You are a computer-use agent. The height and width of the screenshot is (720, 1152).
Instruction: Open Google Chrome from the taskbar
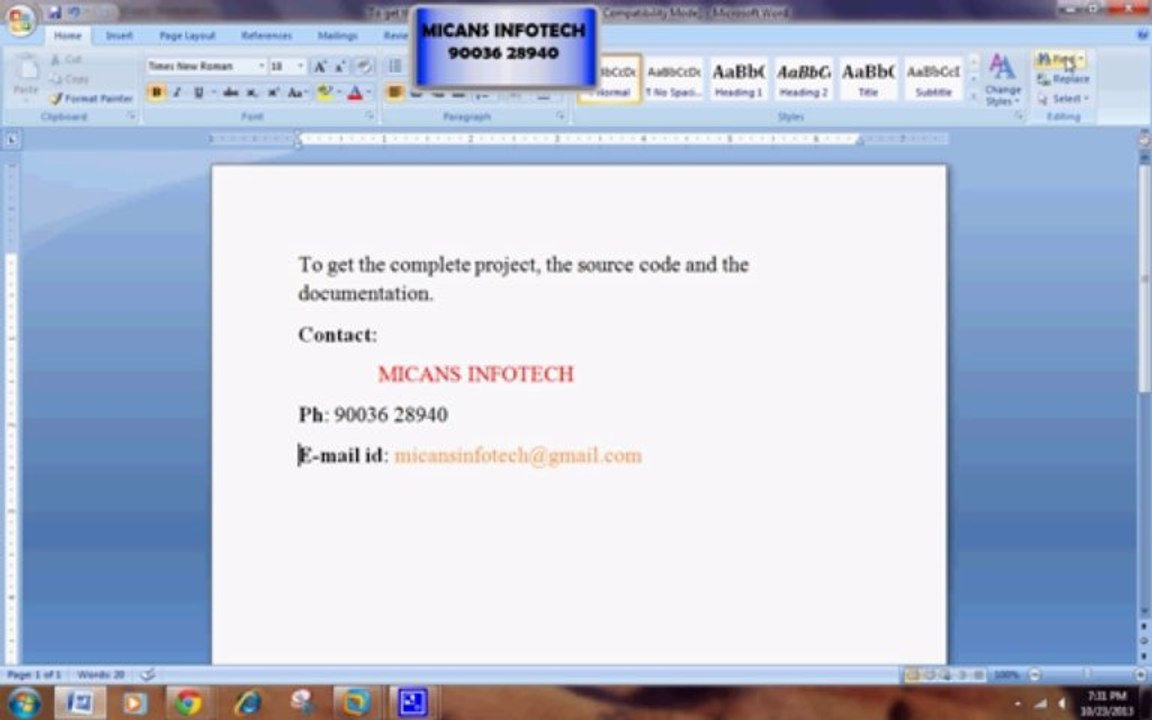coord(188,703)
